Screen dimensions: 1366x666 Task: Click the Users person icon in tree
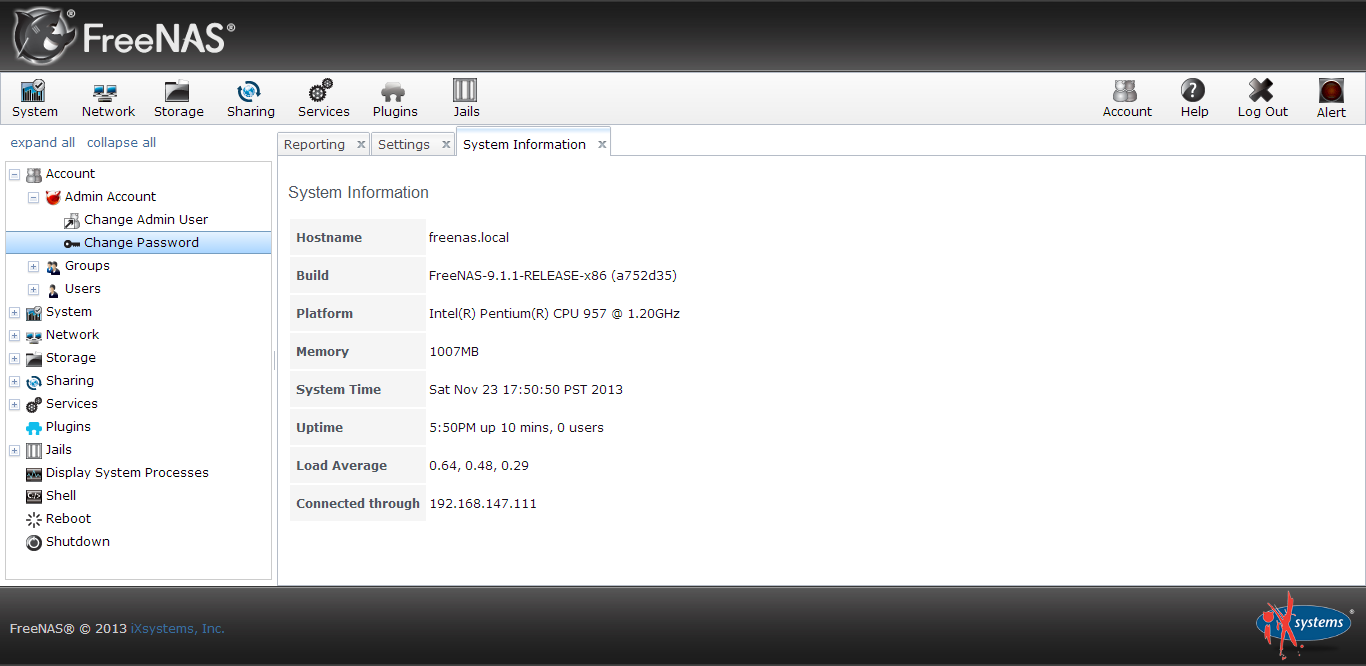[53, 289]
